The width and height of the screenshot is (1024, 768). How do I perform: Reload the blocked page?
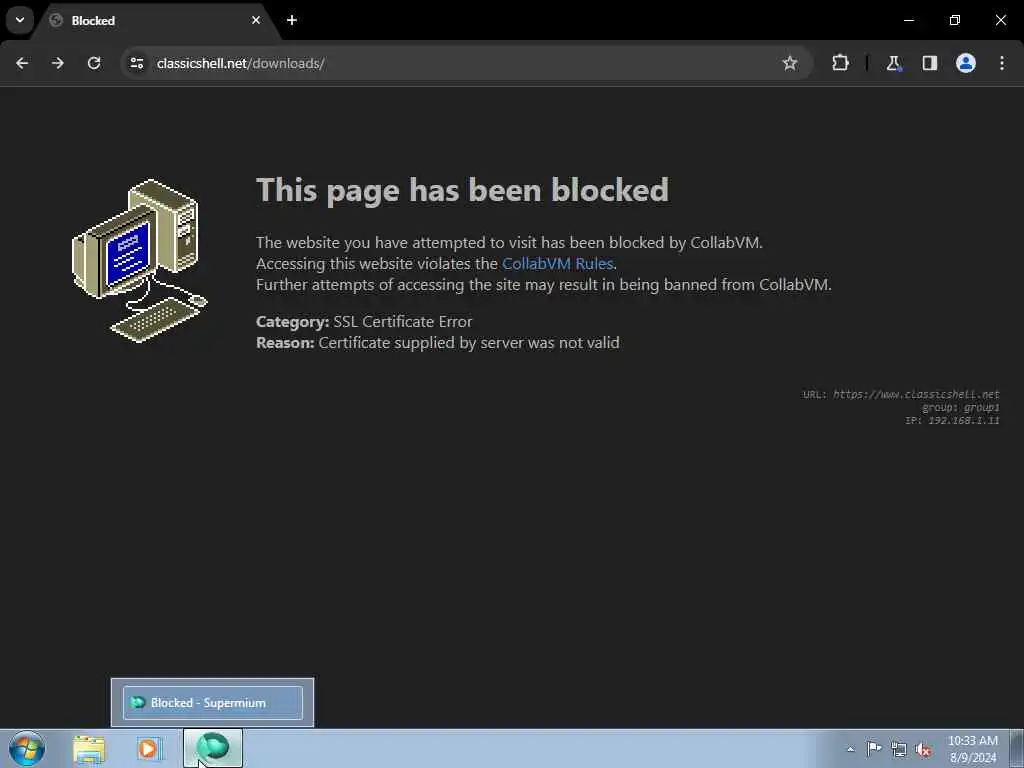click(x=94, y=63)
